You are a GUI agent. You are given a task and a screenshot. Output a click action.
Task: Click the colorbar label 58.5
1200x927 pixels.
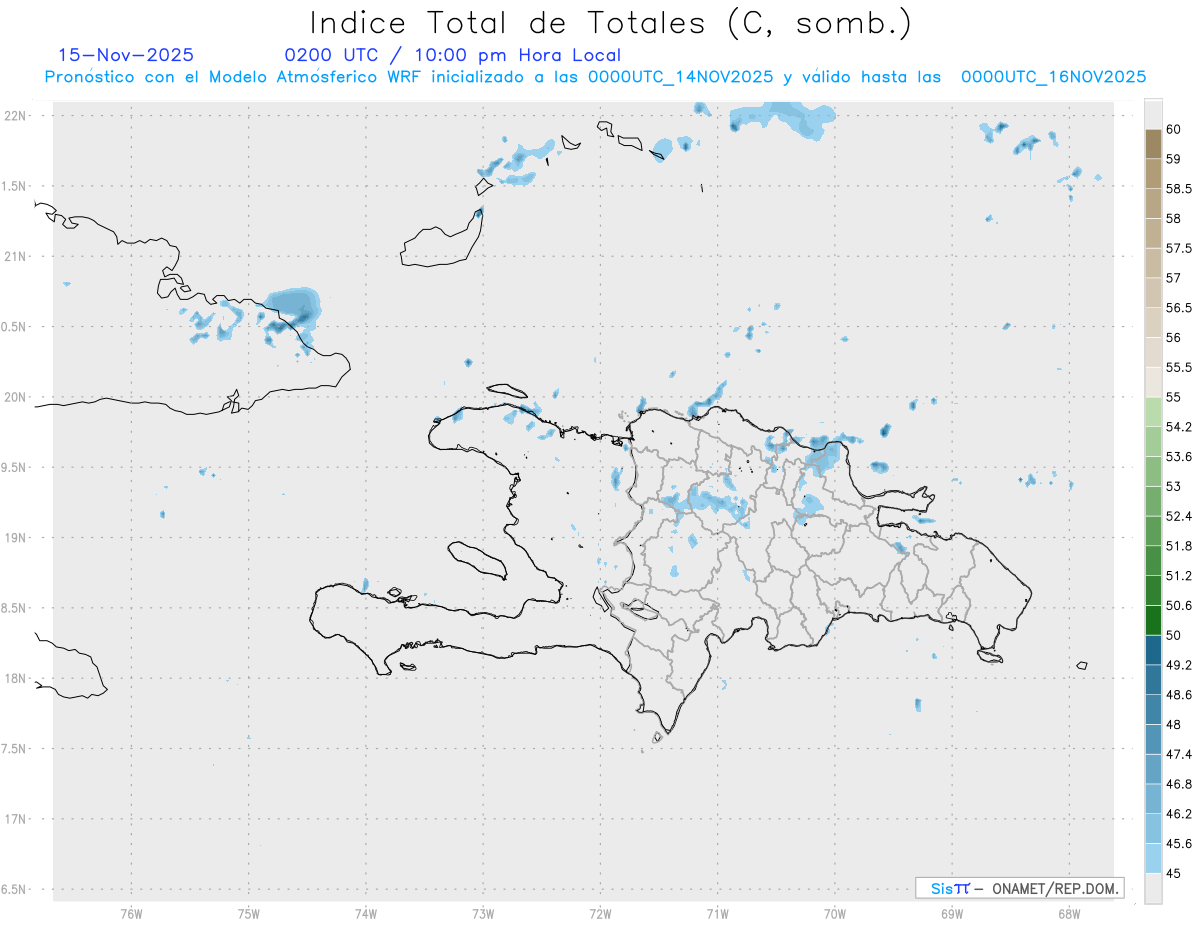[x=1178, y=189]
